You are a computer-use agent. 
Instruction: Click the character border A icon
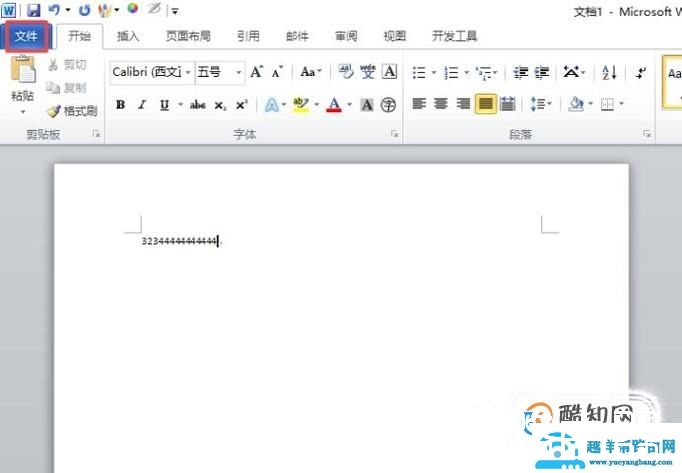(x=389, y=72)
